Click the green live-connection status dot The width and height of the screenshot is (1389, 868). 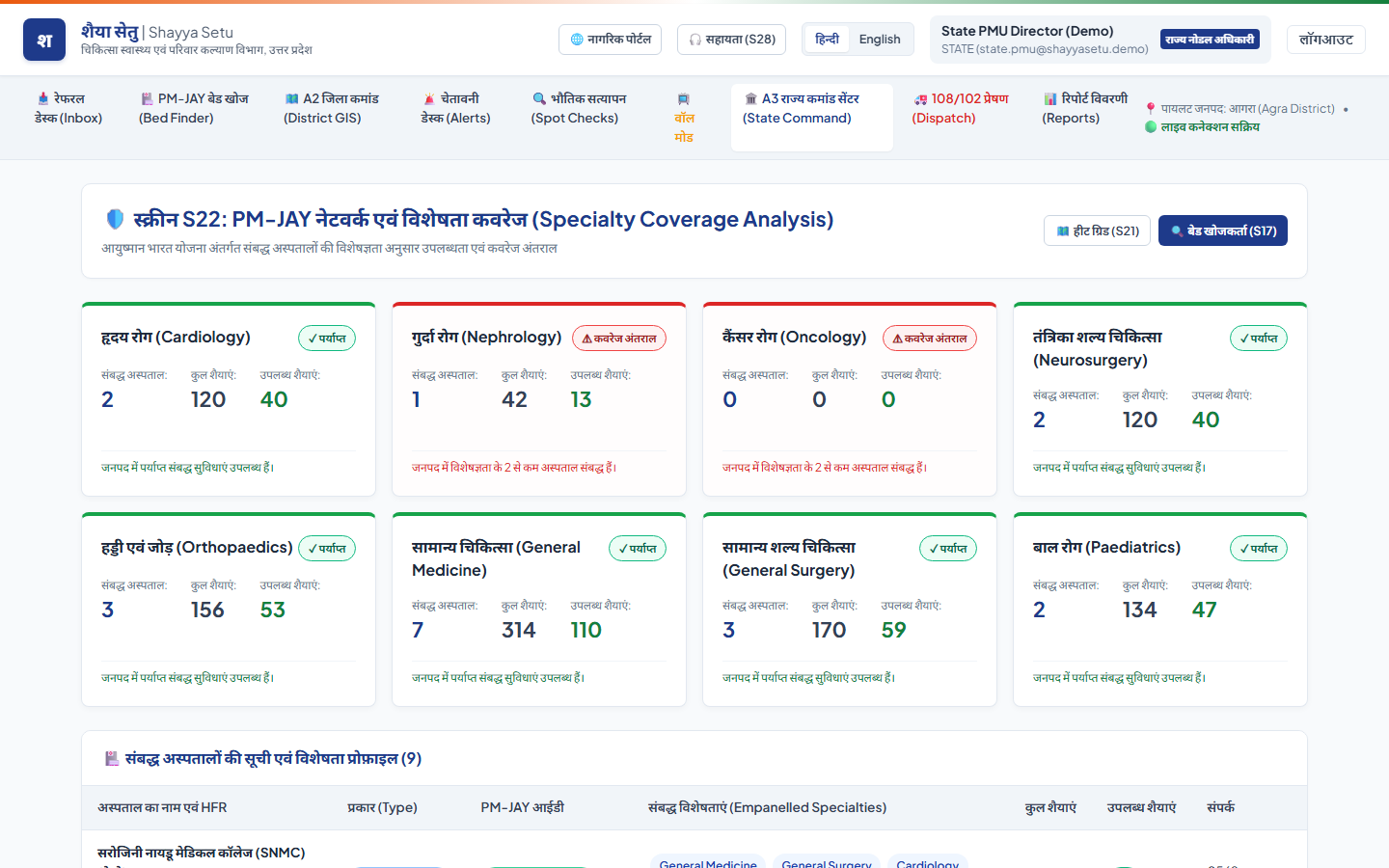tap(1151, 126)
